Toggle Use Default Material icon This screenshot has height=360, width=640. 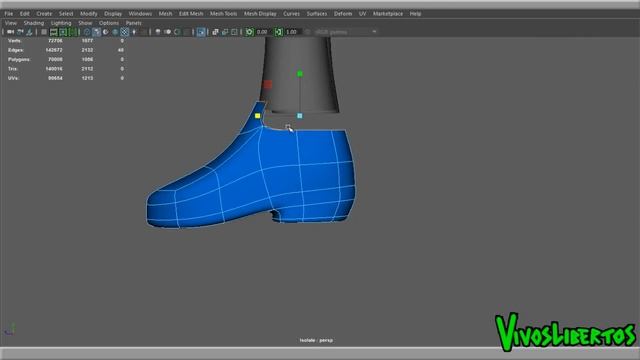[106, 32]
